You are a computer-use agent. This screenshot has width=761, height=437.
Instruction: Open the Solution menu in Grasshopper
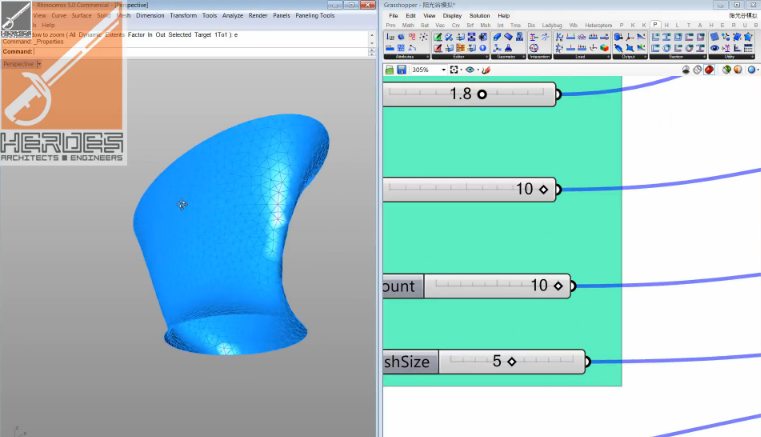[x=479, y=16]
